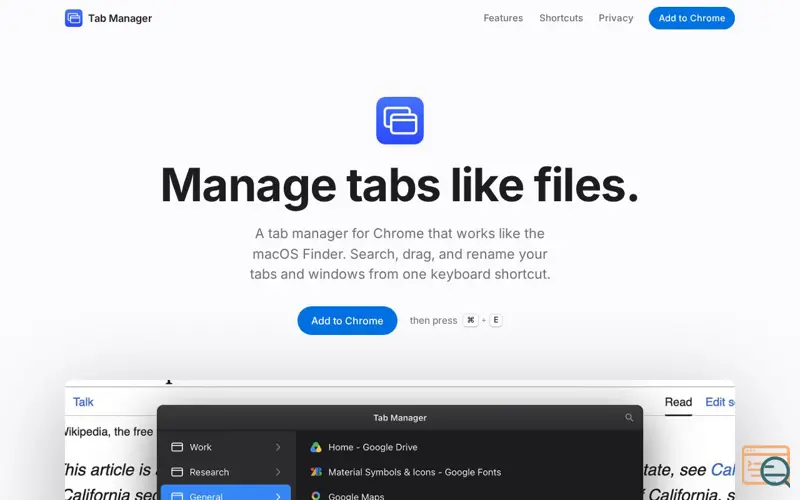Image resolution: width=800 pixels, height=500 pixels.
Task: Expand the Research window chevron
Action: pyautogui.click(x=278, y=472)
